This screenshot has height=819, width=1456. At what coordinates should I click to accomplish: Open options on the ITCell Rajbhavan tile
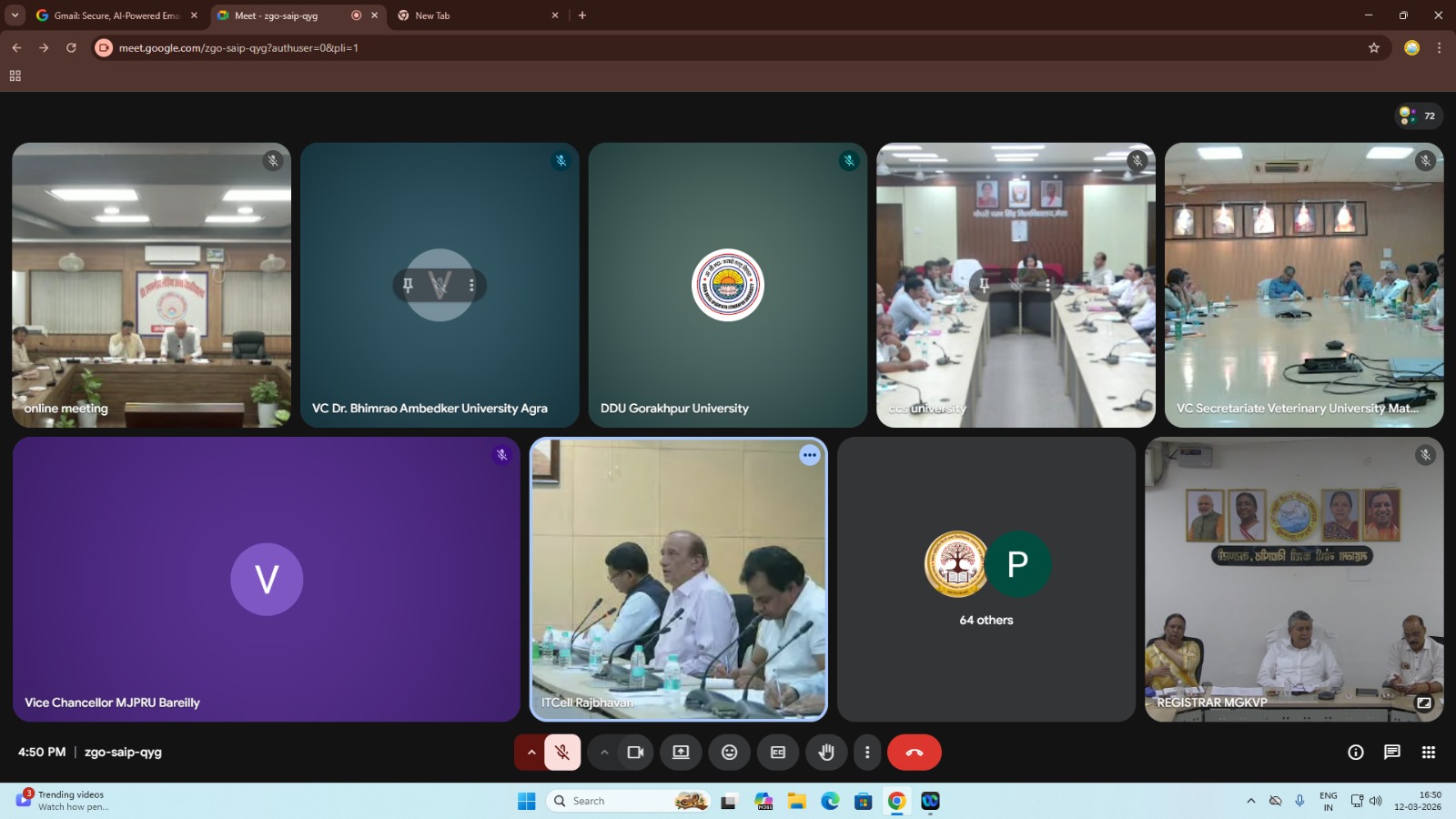tap(809, 455)
